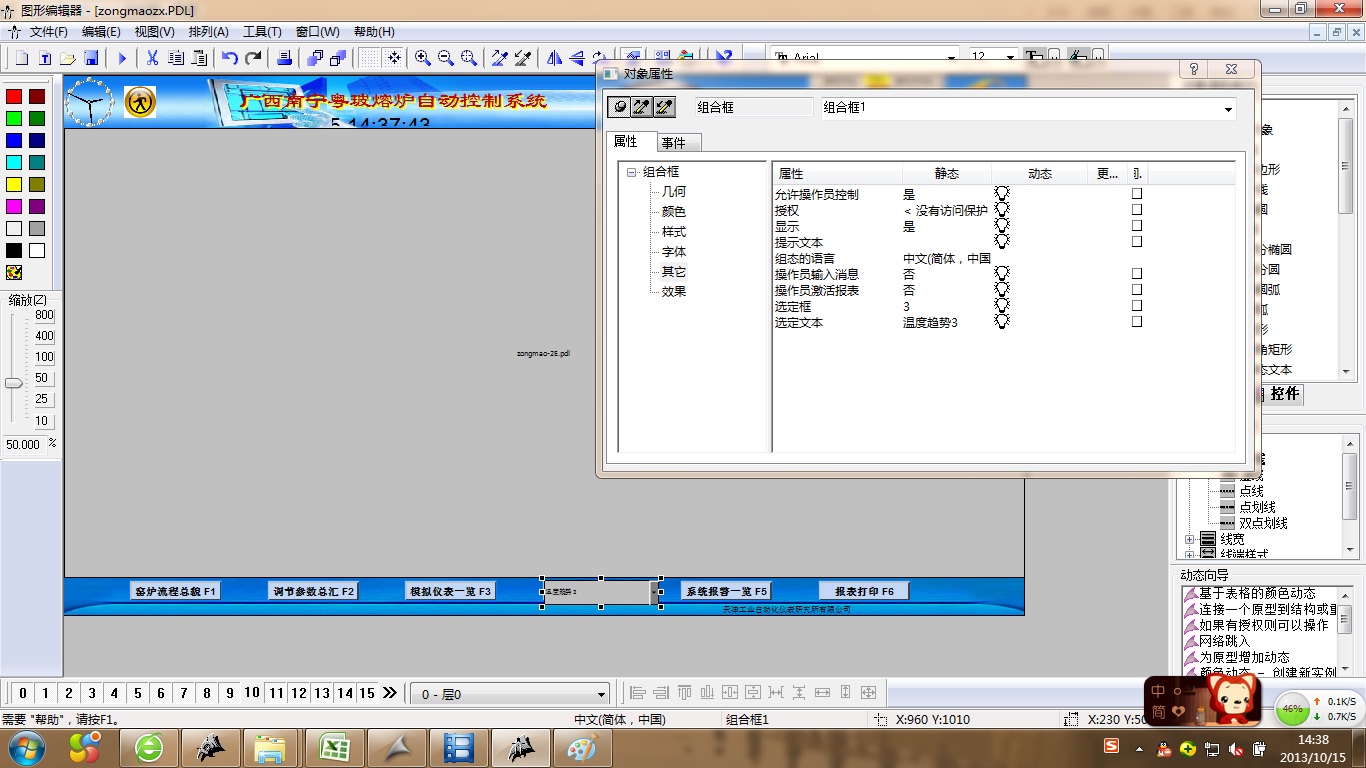Screen dimensions: 1366x768
Task: Click the bring-to-front layer icon
Action: 315,58
